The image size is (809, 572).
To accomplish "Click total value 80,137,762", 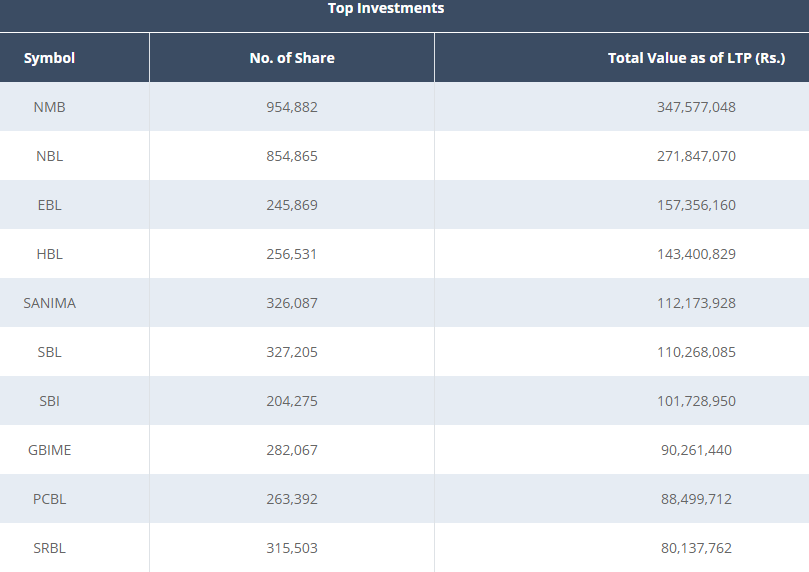I will (697, 548).
